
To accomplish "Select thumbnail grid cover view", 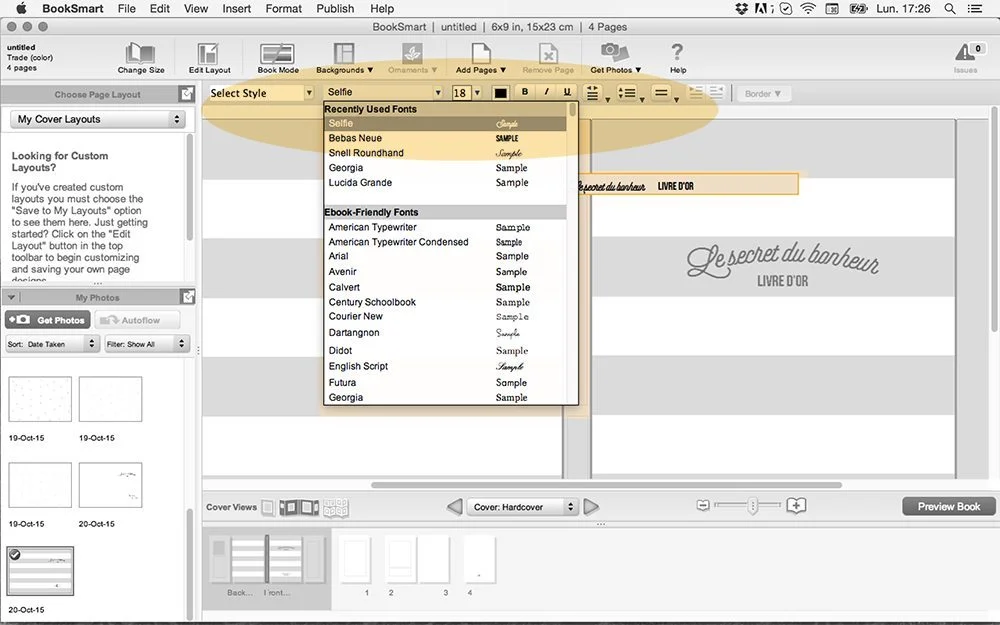I will point(335,507).
